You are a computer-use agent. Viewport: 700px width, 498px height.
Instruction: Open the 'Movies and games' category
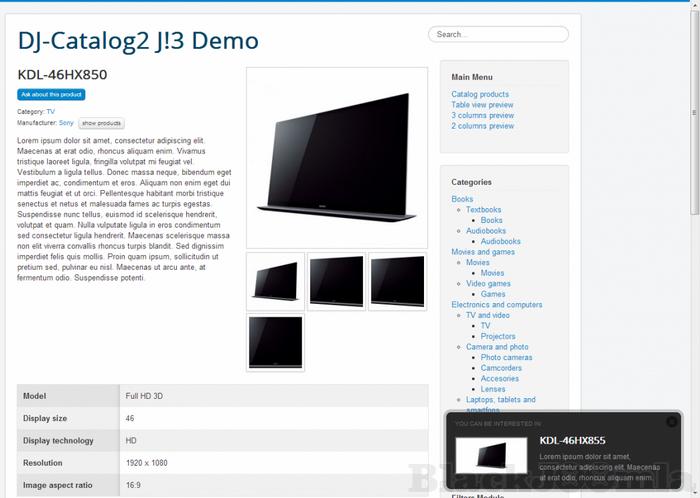coord(483,252)
